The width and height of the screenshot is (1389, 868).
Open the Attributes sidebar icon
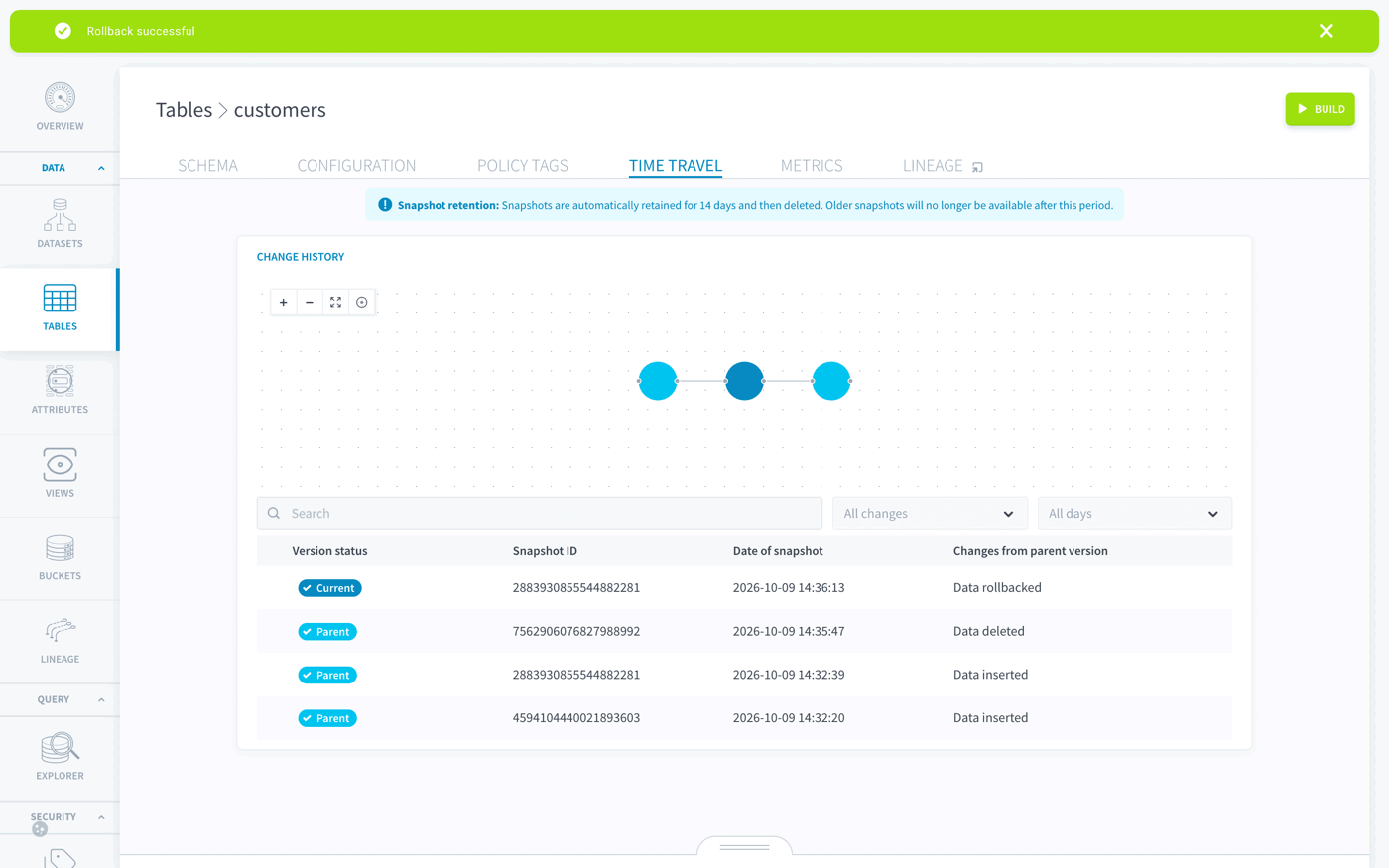point(60,381)
